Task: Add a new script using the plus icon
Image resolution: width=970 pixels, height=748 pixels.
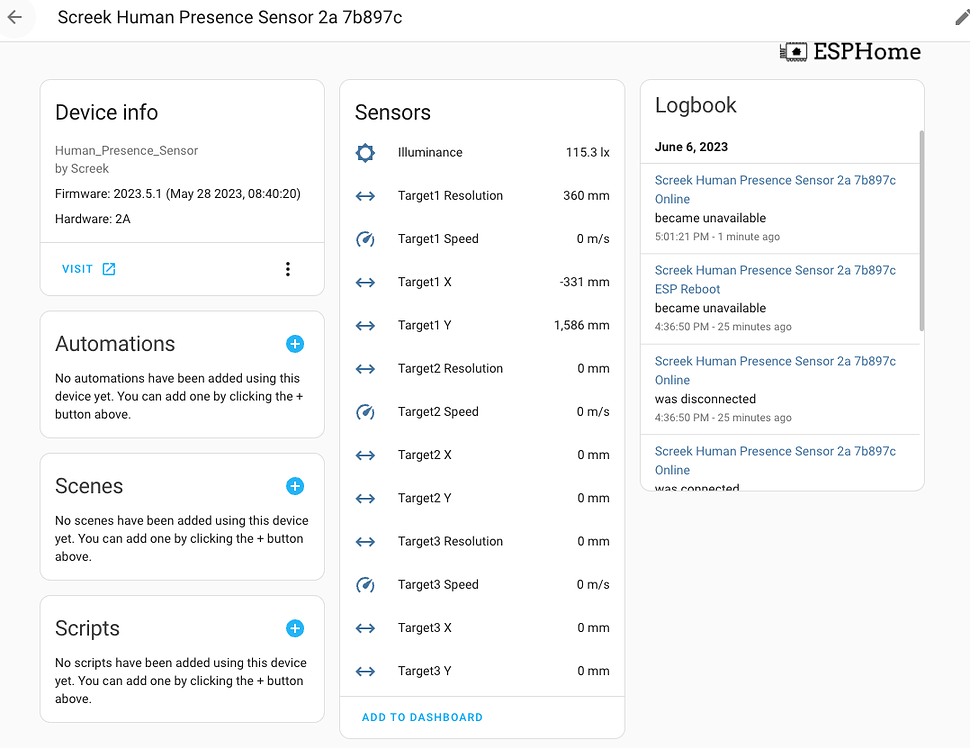Action: [x=294, y=628]
